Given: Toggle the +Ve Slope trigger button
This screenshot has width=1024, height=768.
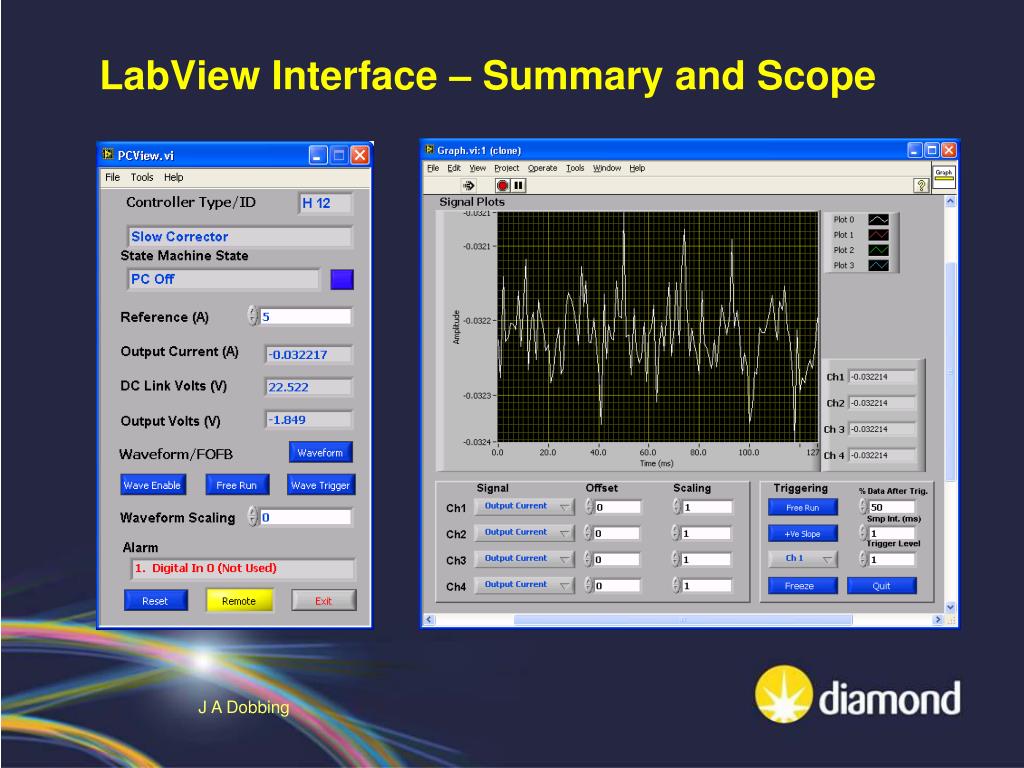Looking at the screenshot, I should pyautogui.click(x=803, y=534).
